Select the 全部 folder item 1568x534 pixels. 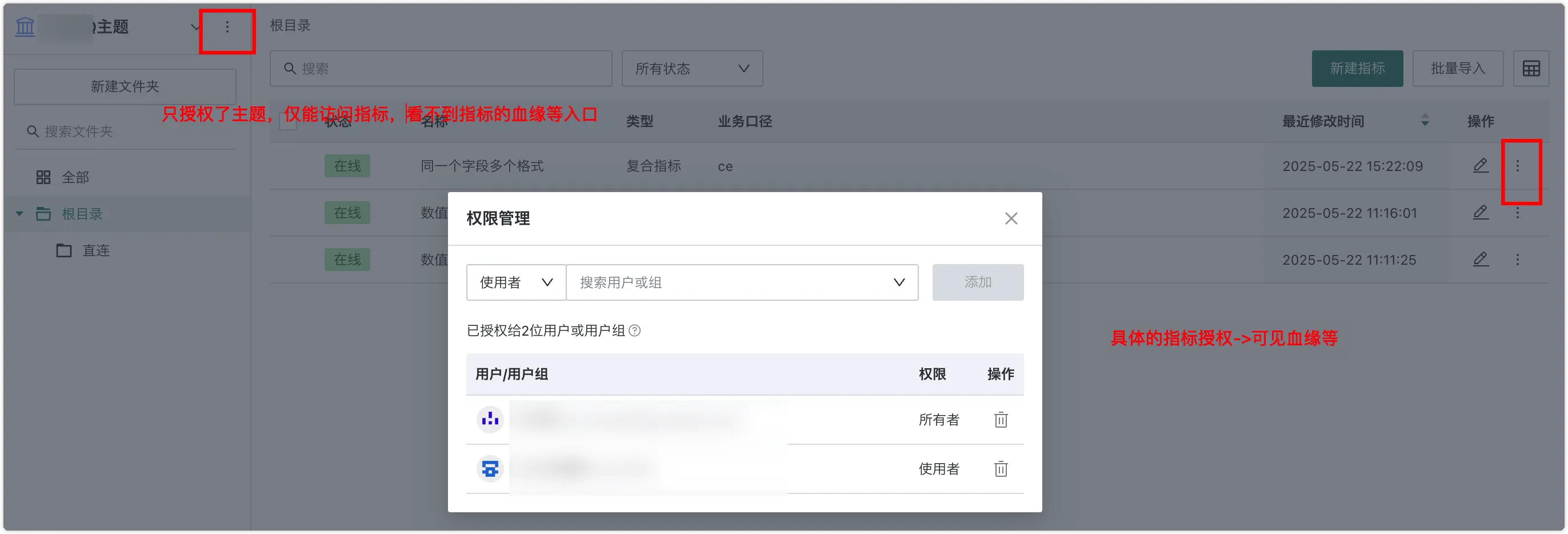click(x=75, y=178)
